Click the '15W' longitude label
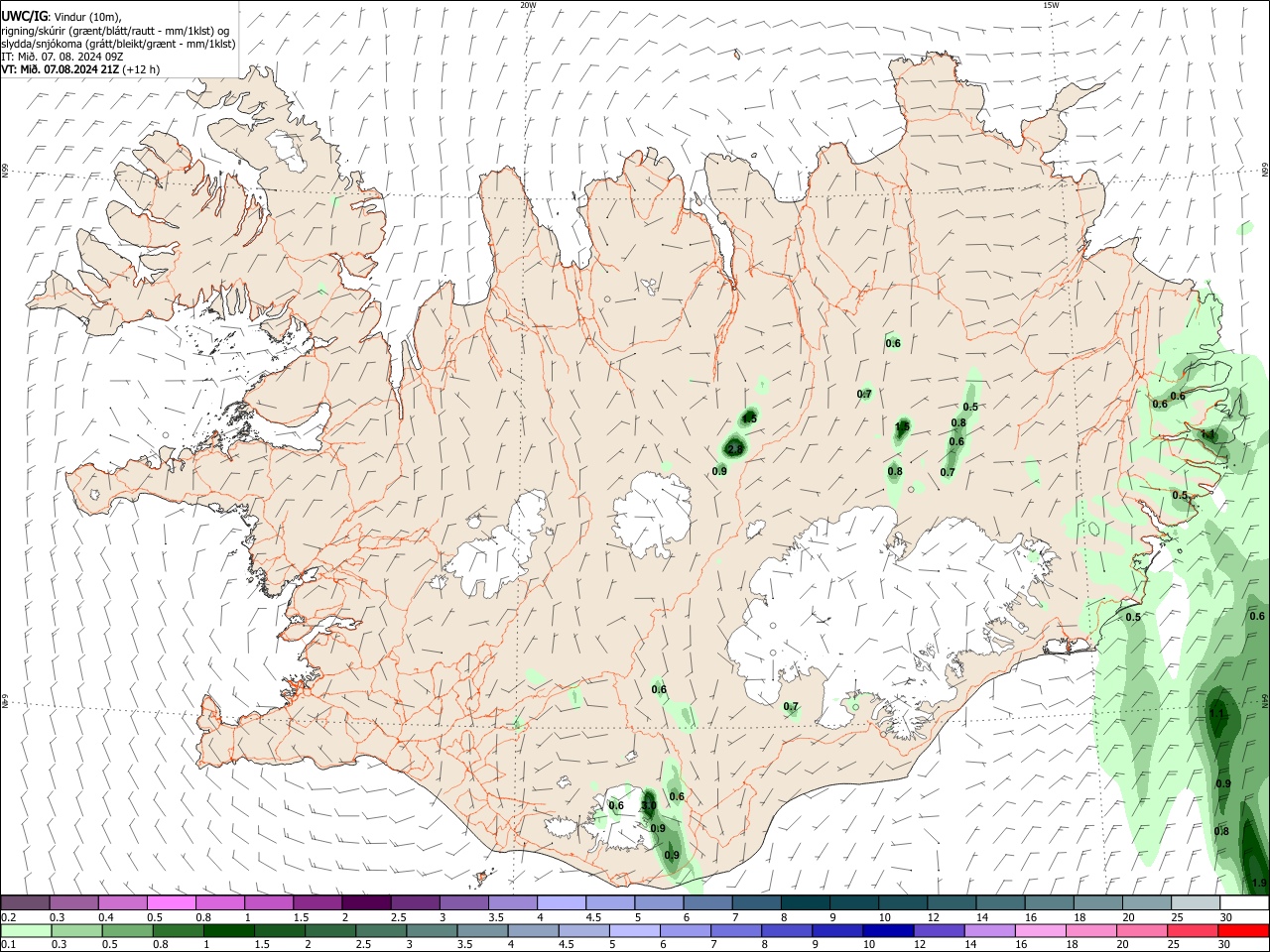1270x952 pixels. coord(1051,5)
